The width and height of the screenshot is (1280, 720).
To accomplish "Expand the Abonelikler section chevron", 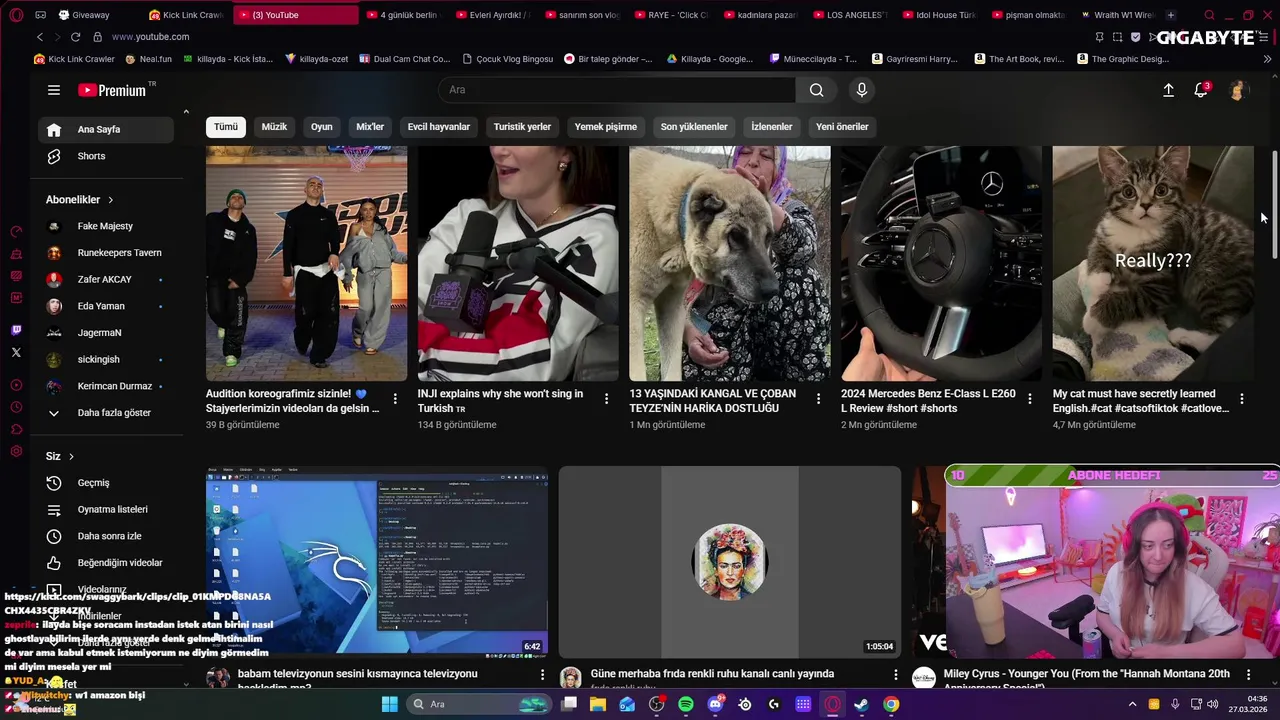I will coord(110,200).
